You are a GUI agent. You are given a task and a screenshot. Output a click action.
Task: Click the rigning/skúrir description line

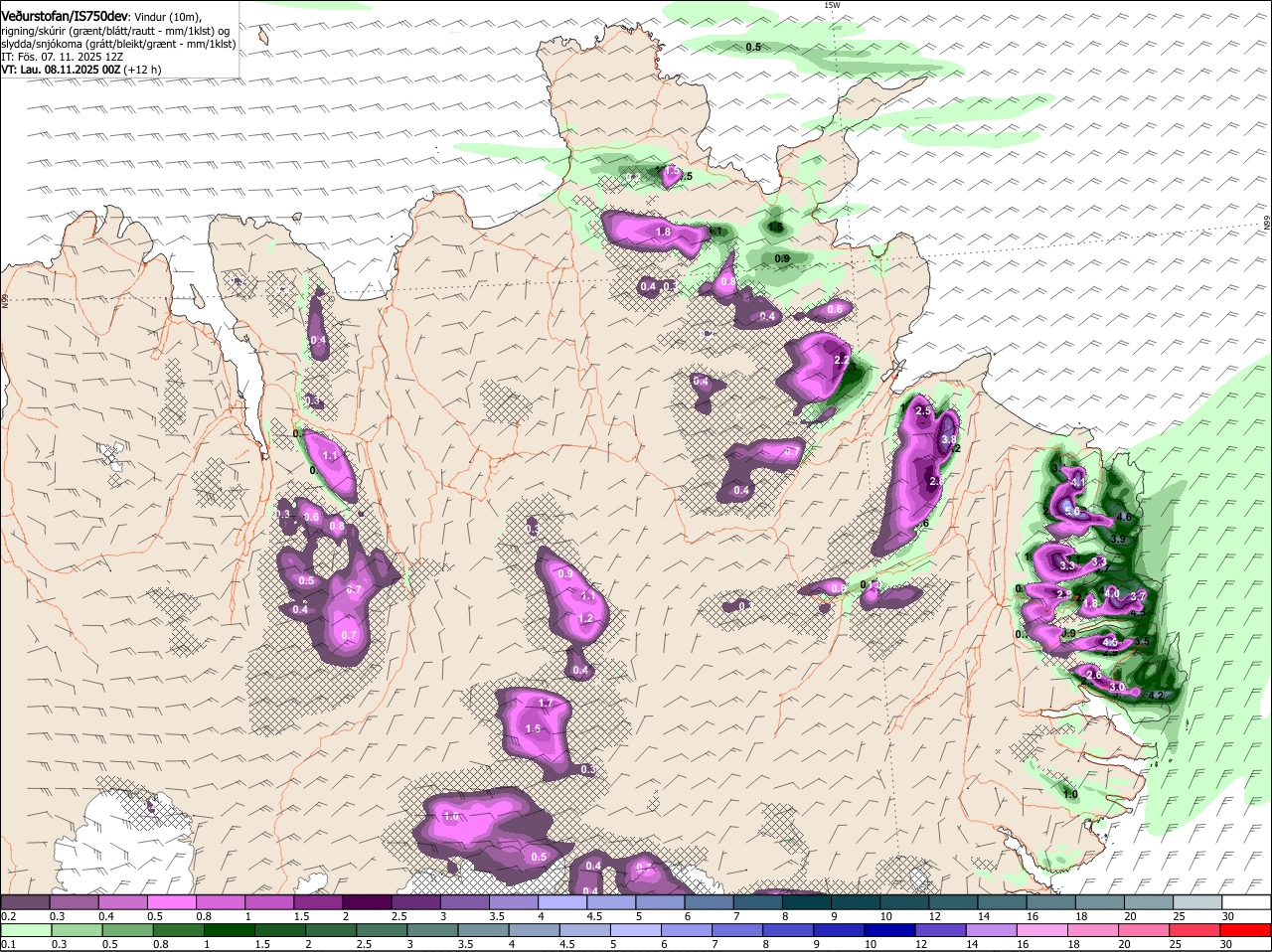coord(115,31)
